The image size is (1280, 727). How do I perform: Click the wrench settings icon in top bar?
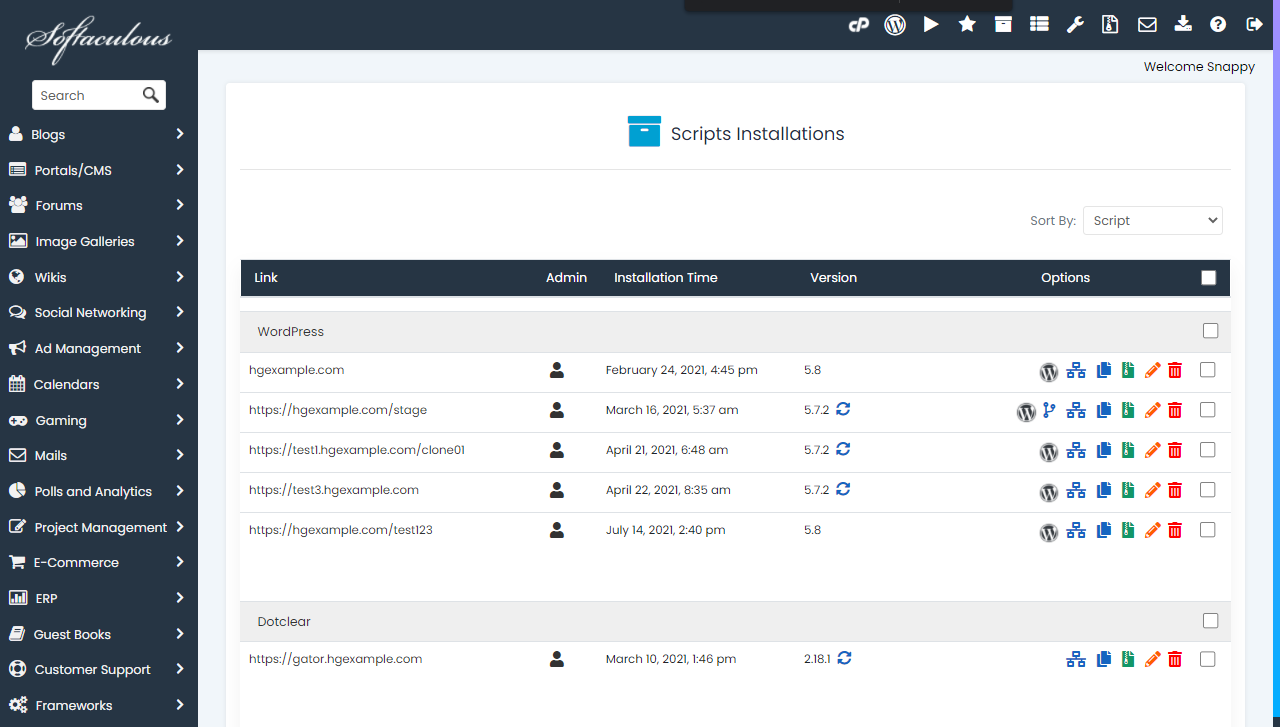(x=1075, y=25)
